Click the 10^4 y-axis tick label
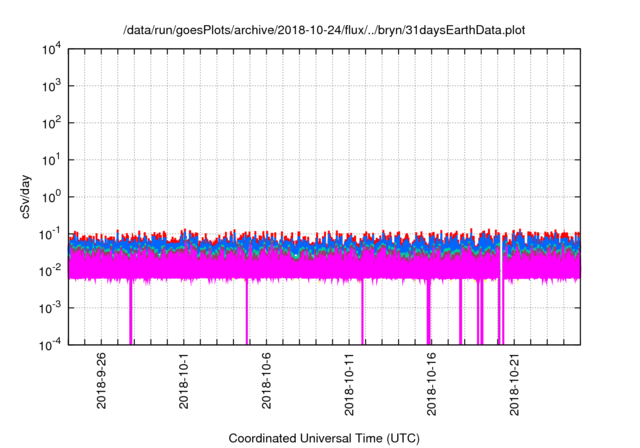Screen dimensions: 640x448 coord(53,50)
